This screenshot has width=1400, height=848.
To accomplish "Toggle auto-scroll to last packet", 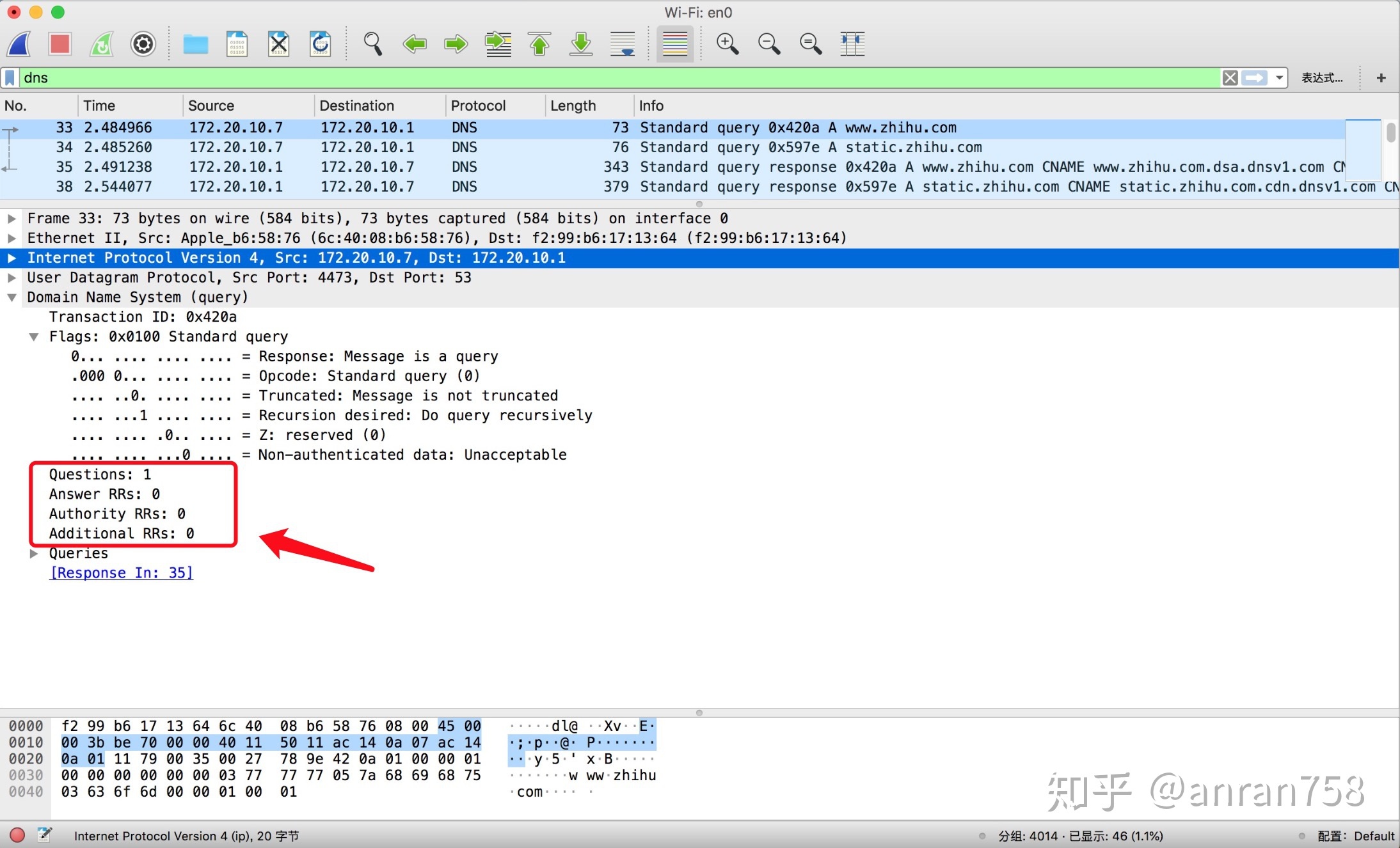I will coord(623,44).
